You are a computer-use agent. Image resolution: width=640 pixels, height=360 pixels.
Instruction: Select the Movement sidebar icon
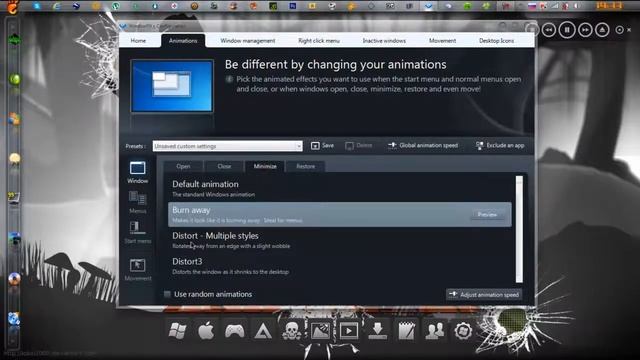[x=138, y=269]
